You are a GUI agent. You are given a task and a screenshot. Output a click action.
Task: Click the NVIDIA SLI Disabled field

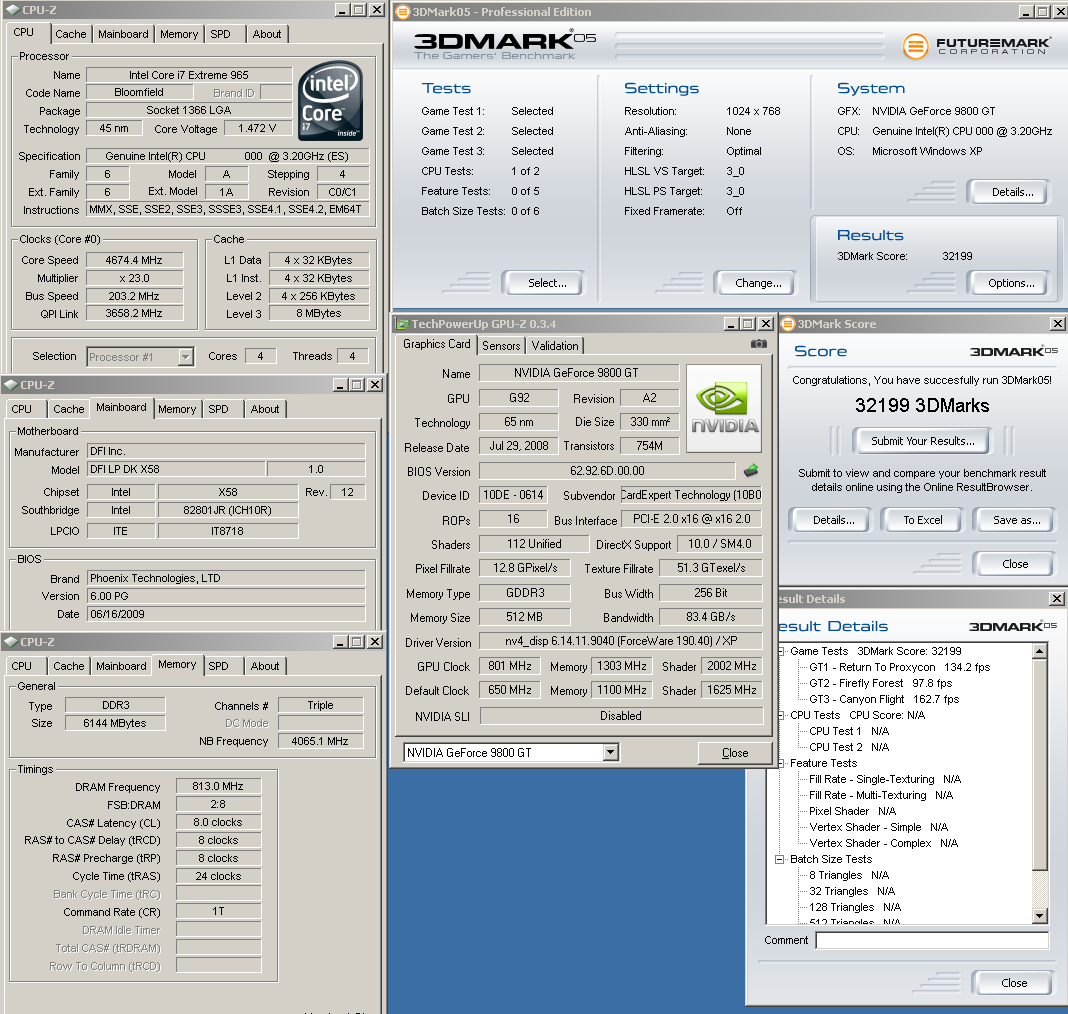(621, 716)
